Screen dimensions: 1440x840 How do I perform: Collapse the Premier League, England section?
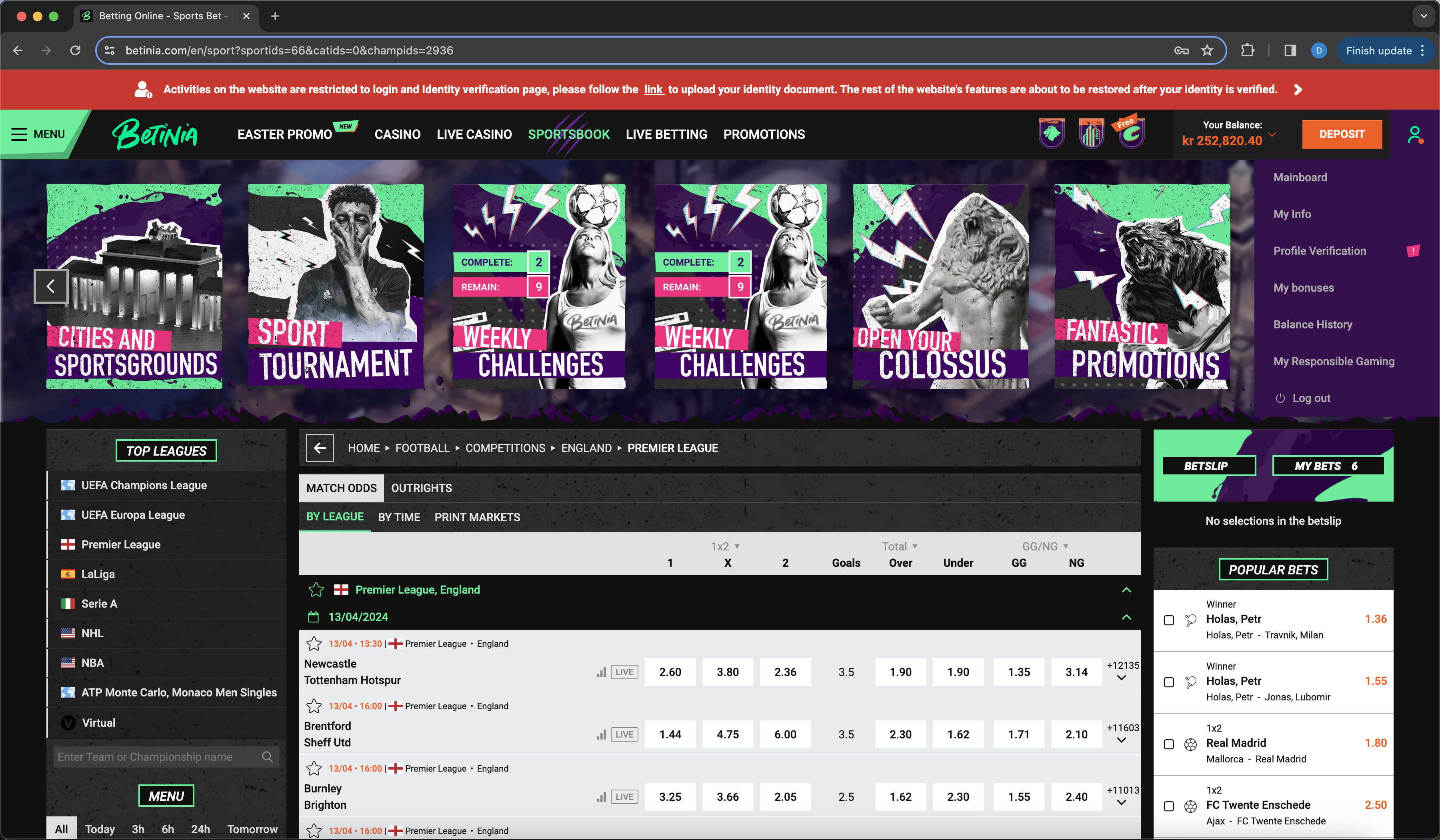tap(1126, 590)
